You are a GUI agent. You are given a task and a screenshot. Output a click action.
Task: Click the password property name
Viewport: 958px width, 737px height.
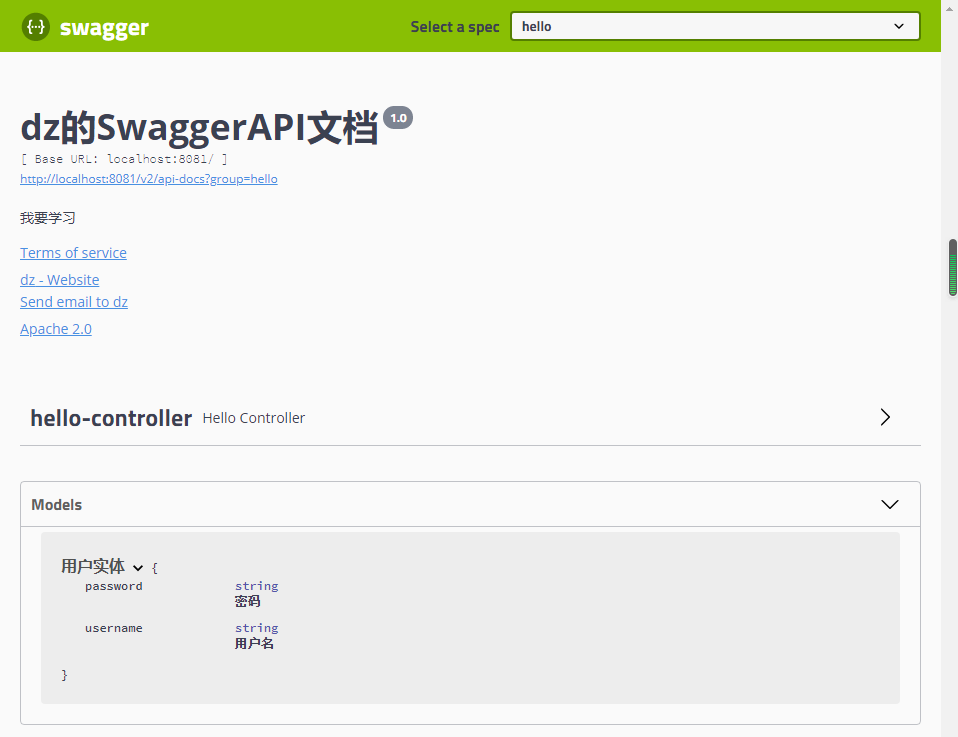(x=114, y=586)
